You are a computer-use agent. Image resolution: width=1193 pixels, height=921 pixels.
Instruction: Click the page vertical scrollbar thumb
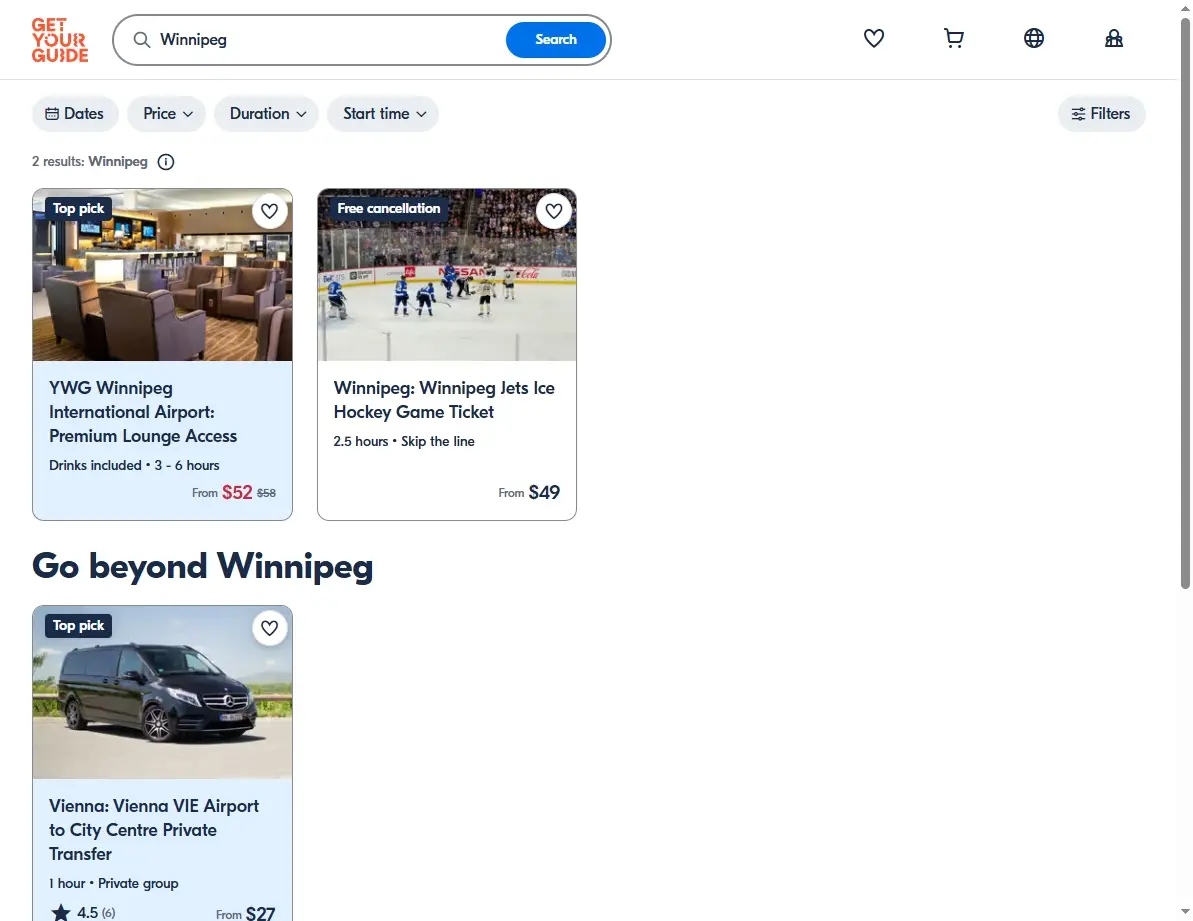(x=1185, y=303)
